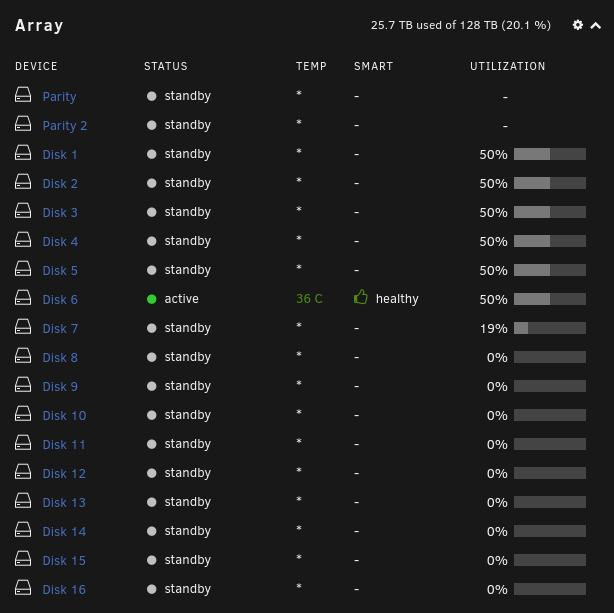Click the Parity 2 drive icon
The height and width of the screenshot is (613, 614).
tap(23, 123)
